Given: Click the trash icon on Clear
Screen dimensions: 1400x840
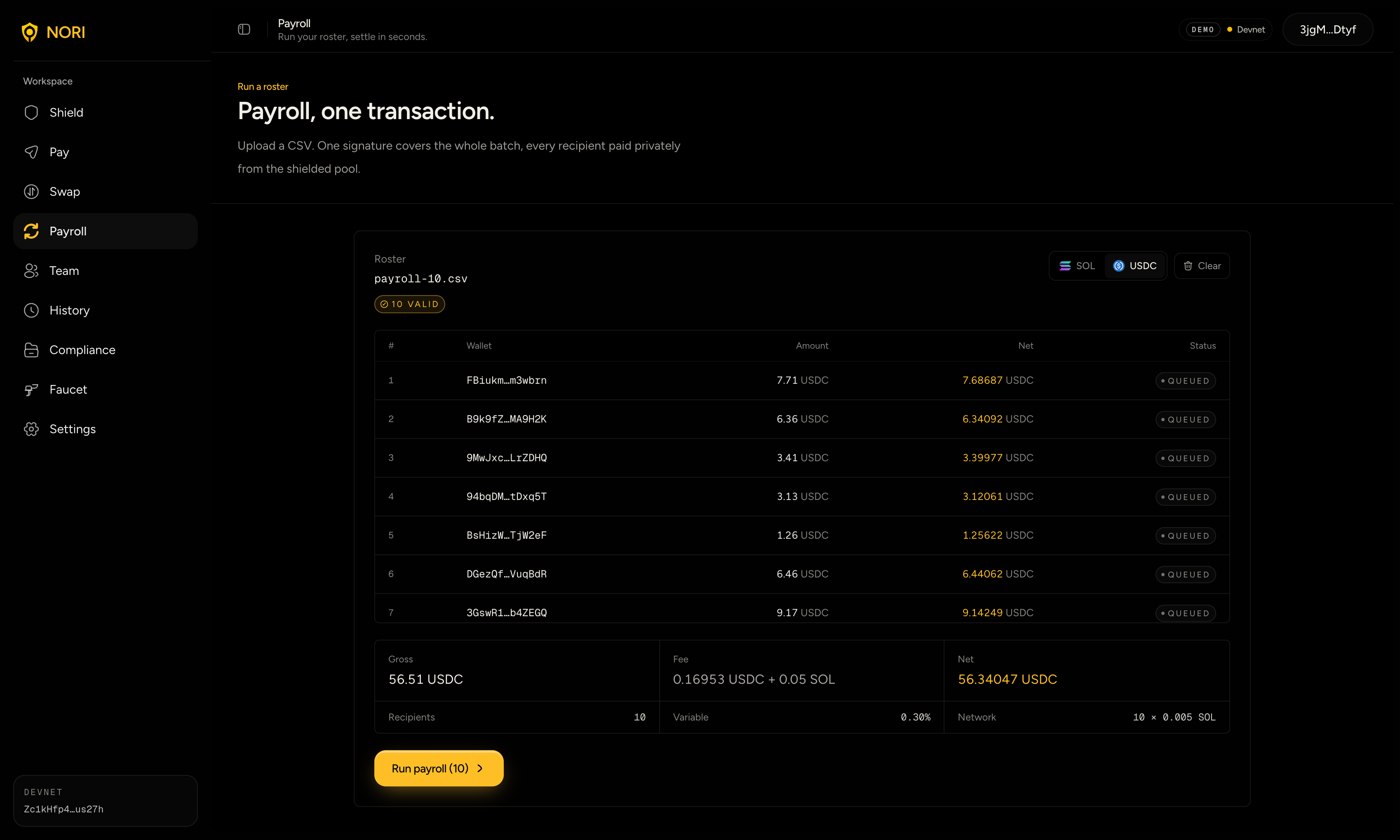Looking at the screenshot, I should 1188,266.
